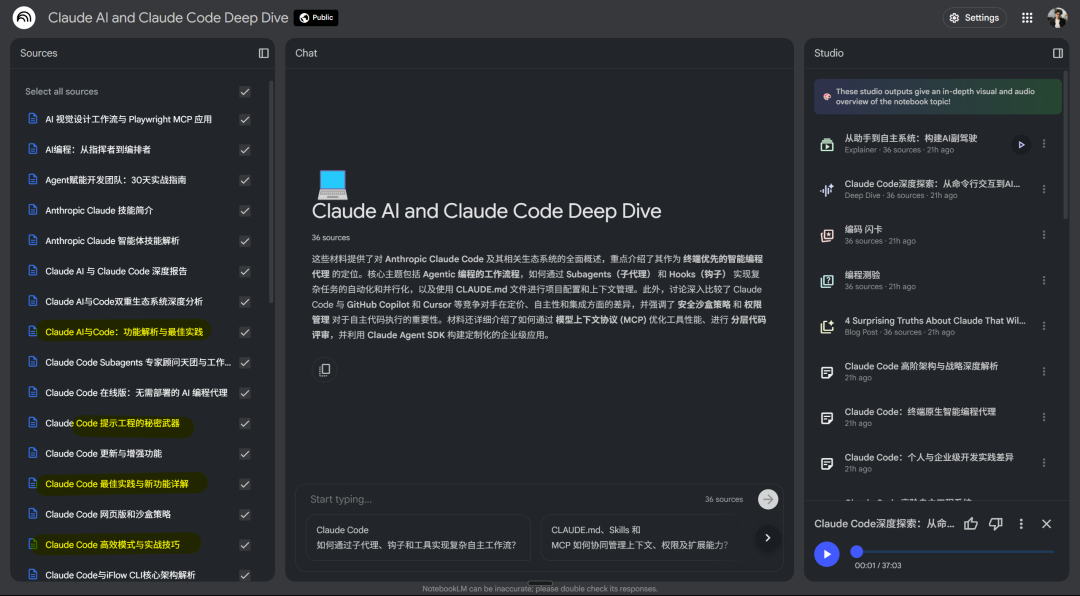The height and width of the screenshot is (596, 1080).
Task: Open more options for Claude Code：终端原生智能编程代理
Action: 1044,417
